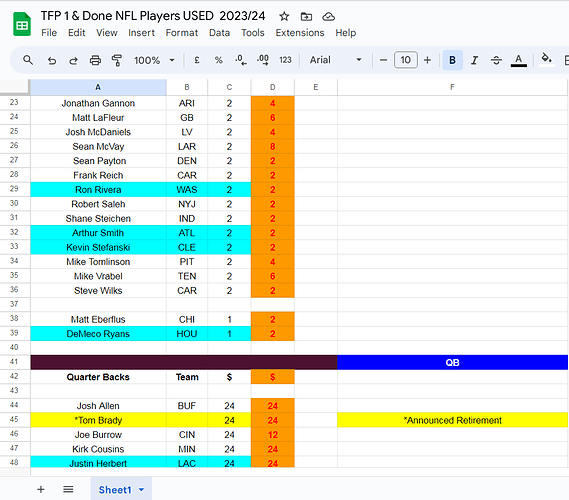The image size is (569, 500).
Task: Select column F header
Action: tap(452, 87)
